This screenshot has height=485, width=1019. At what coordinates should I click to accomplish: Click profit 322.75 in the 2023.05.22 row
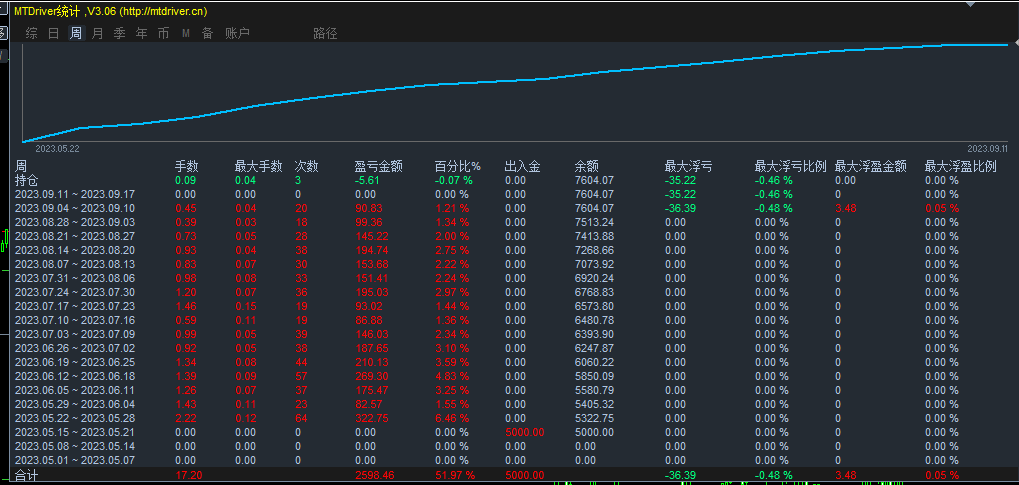[x=372, y=418]
